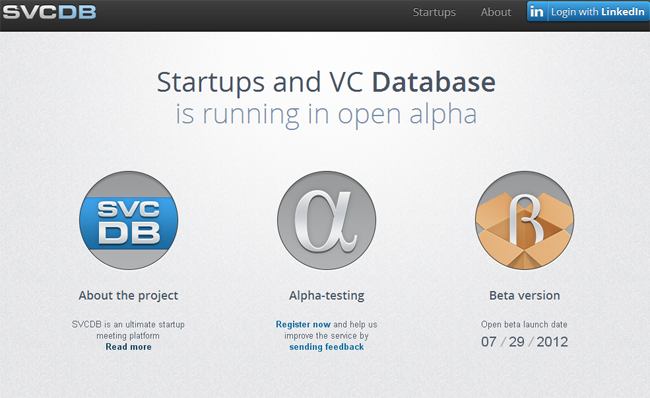Screen dimensions: 650x398
Task: Click the Register now link
Action: (x=303, y=325)
